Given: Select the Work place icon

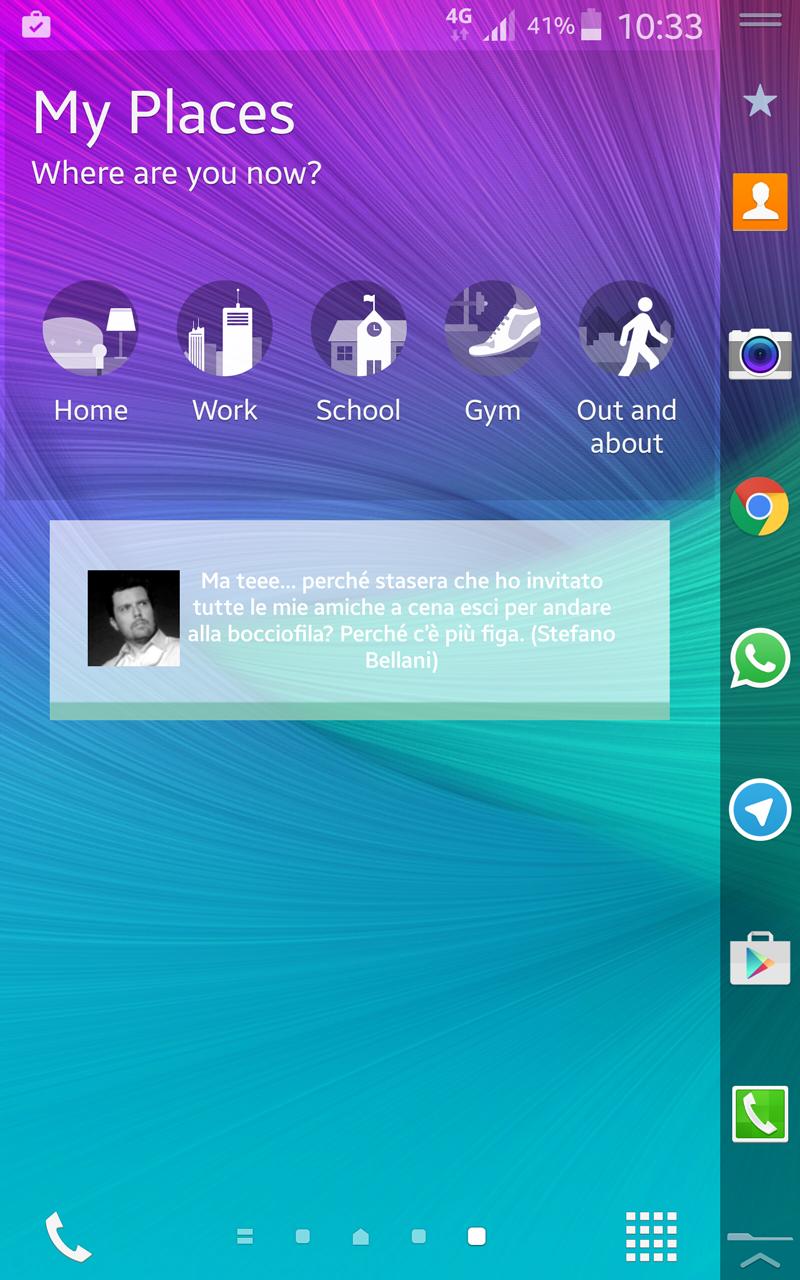Looking at the screenshot, I should 224,328.
